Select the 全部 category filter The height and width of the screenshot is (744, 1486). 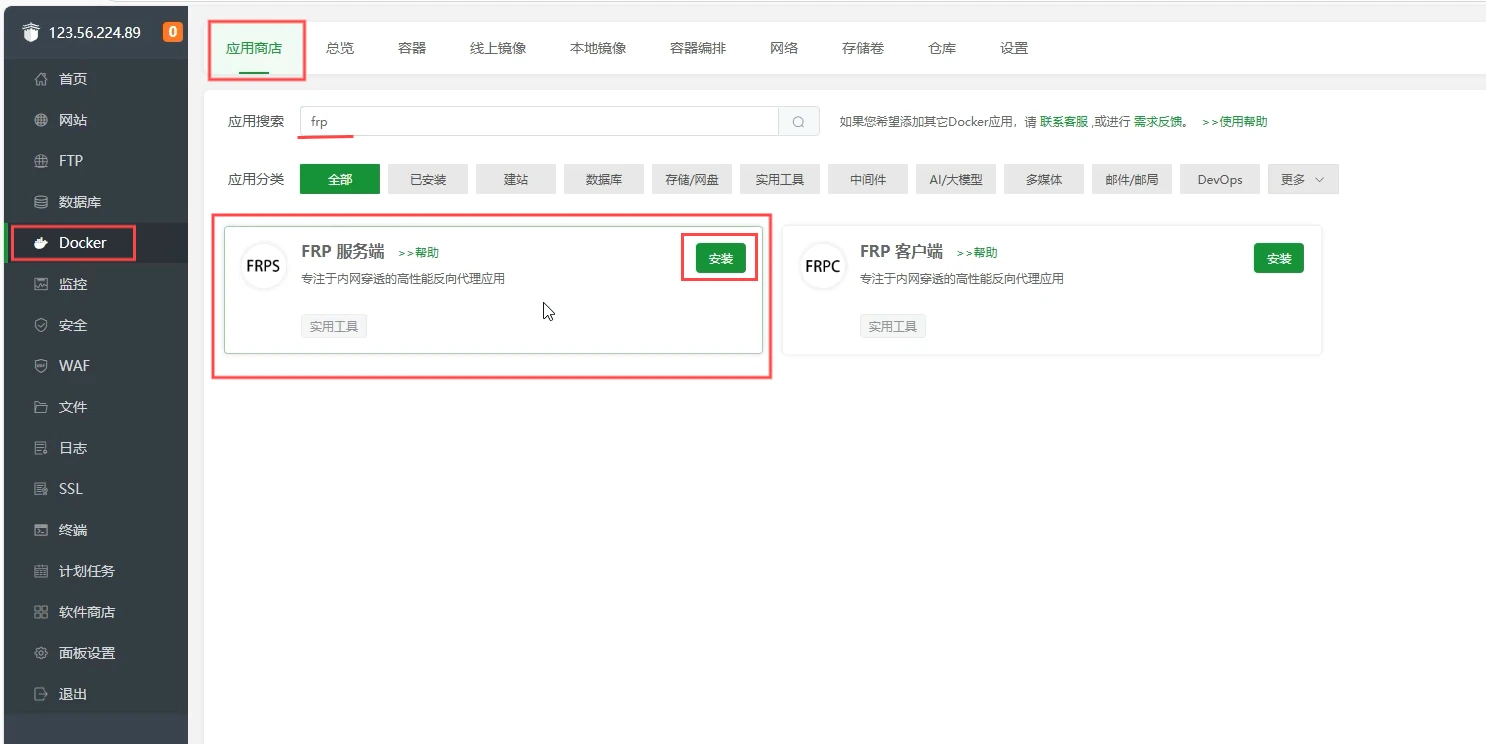point(340,180)
